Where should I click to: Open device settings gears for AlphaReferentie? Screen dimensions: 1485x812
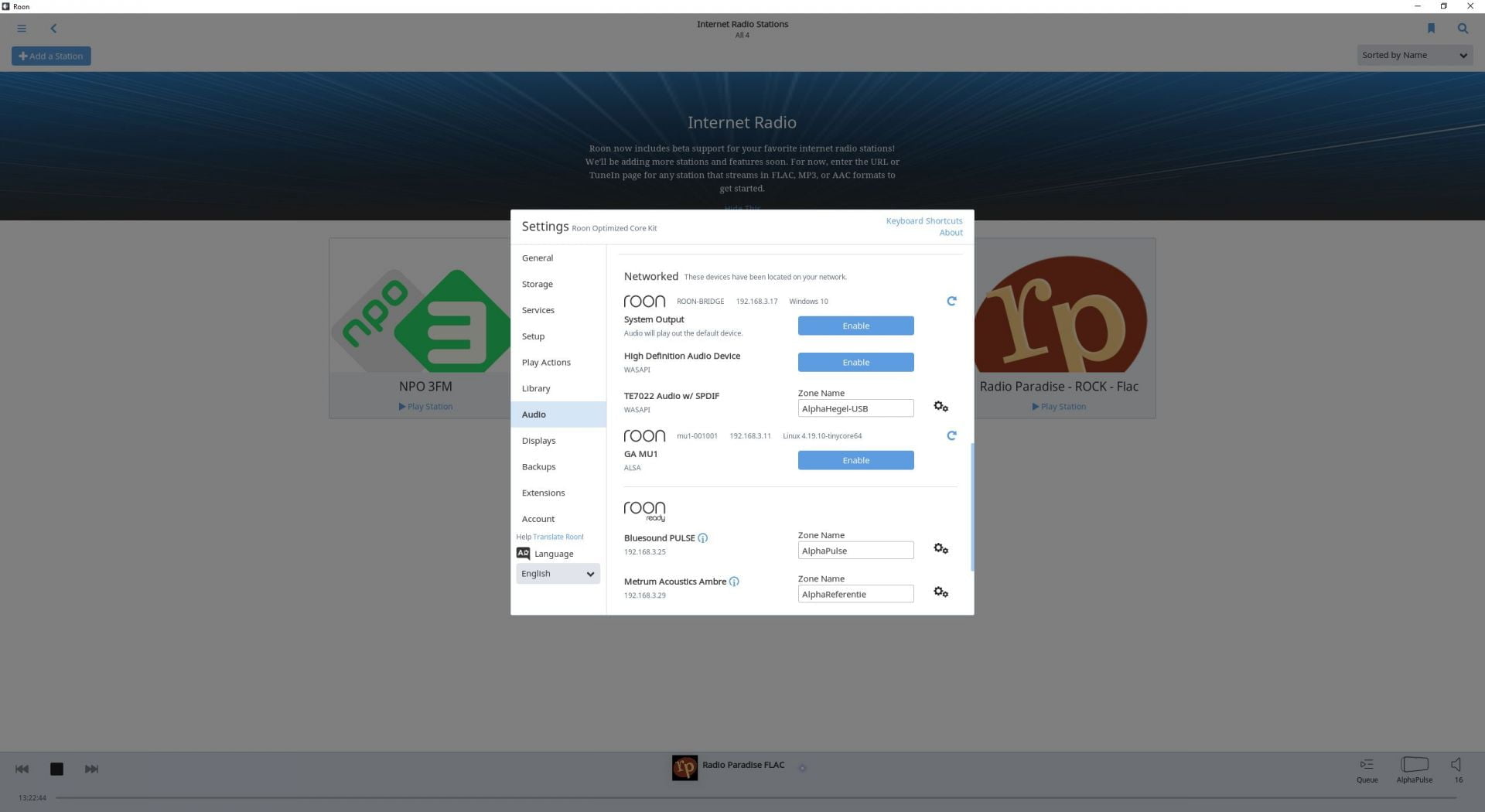pos(940,592)
